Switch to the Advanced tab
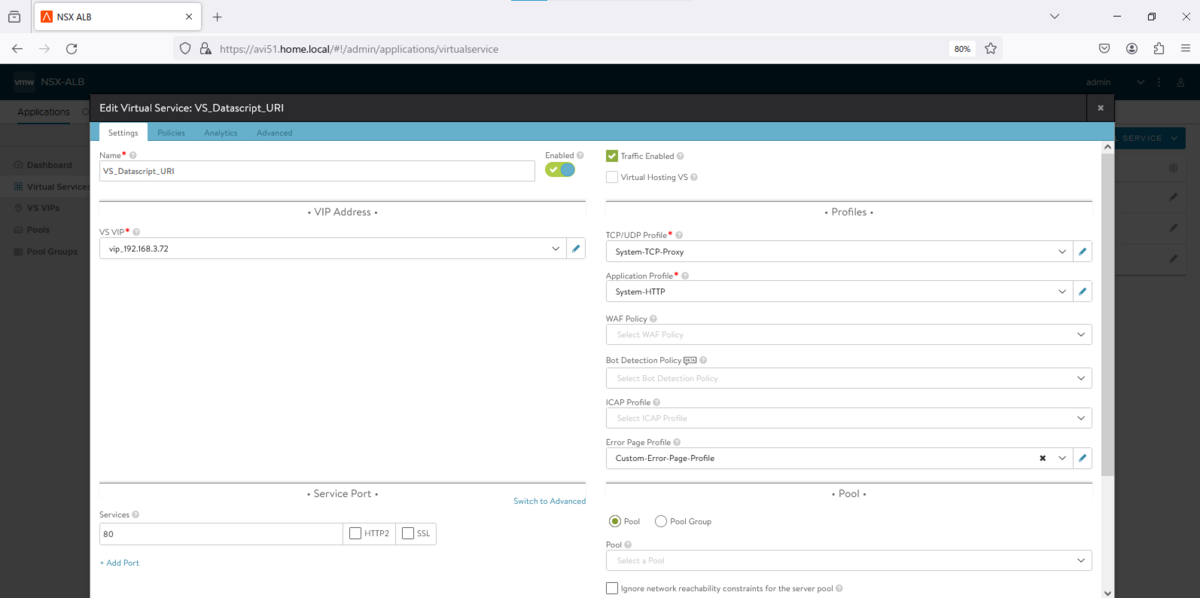Viewport: 1200px width, 598px height. point(274,133)
